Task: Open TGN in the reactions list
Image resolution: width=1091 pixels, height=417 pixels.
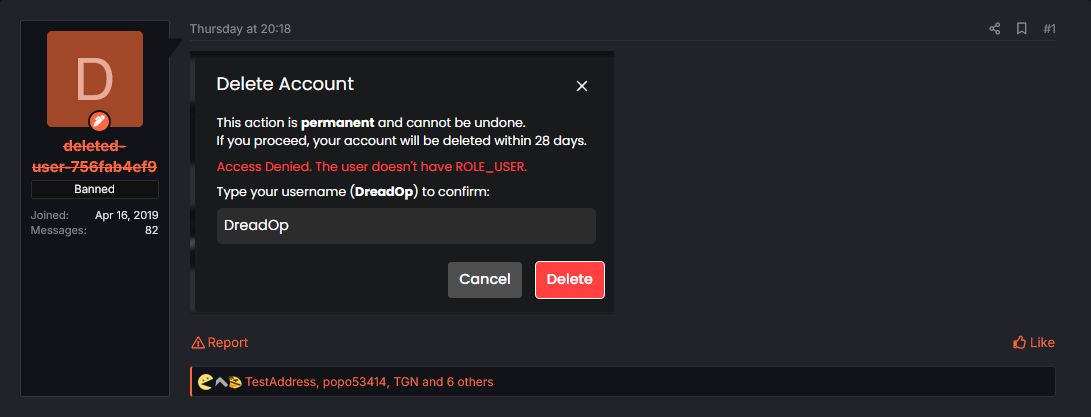Action: point(405,382)
